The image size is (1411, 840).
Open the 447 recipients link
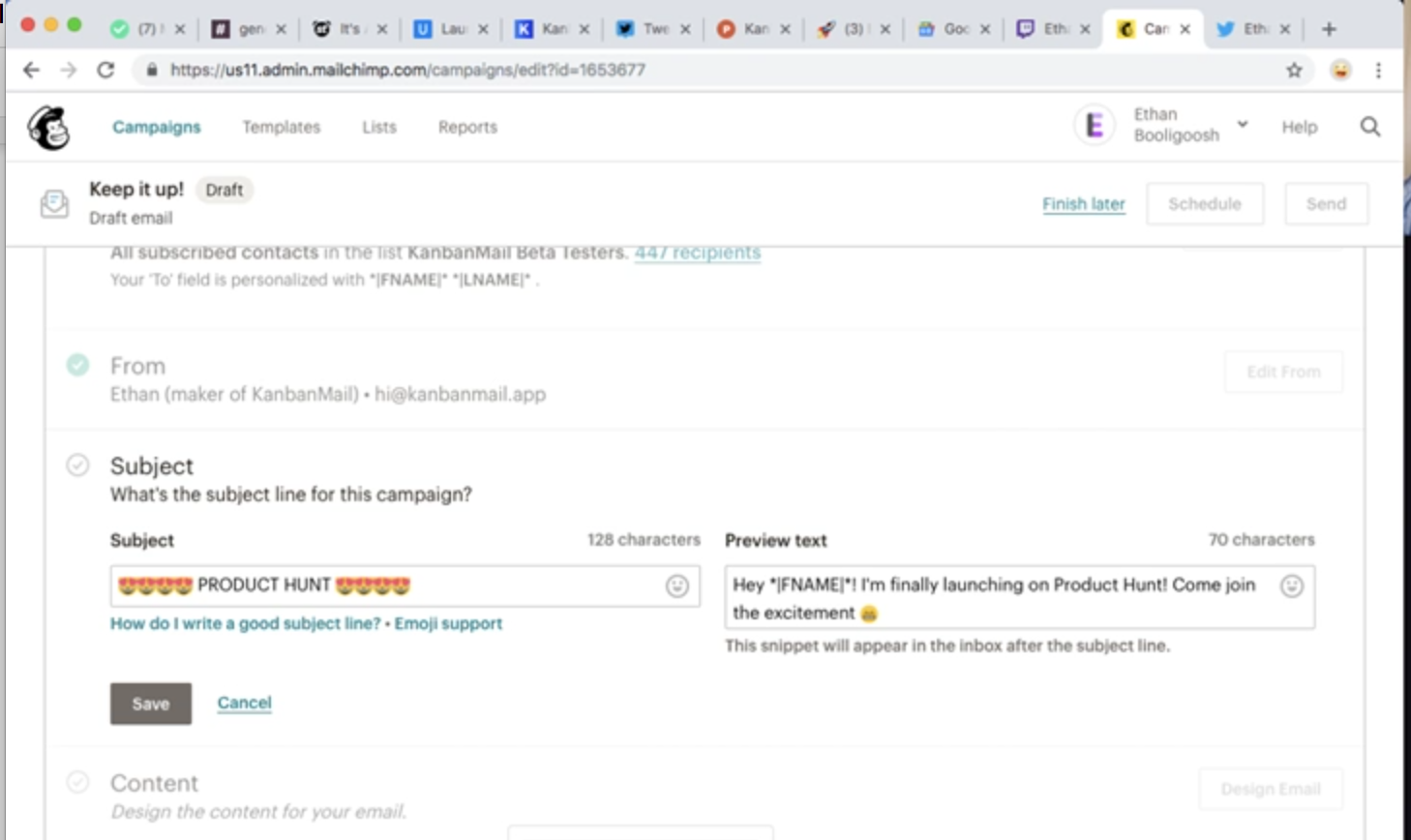pos(698,253)
